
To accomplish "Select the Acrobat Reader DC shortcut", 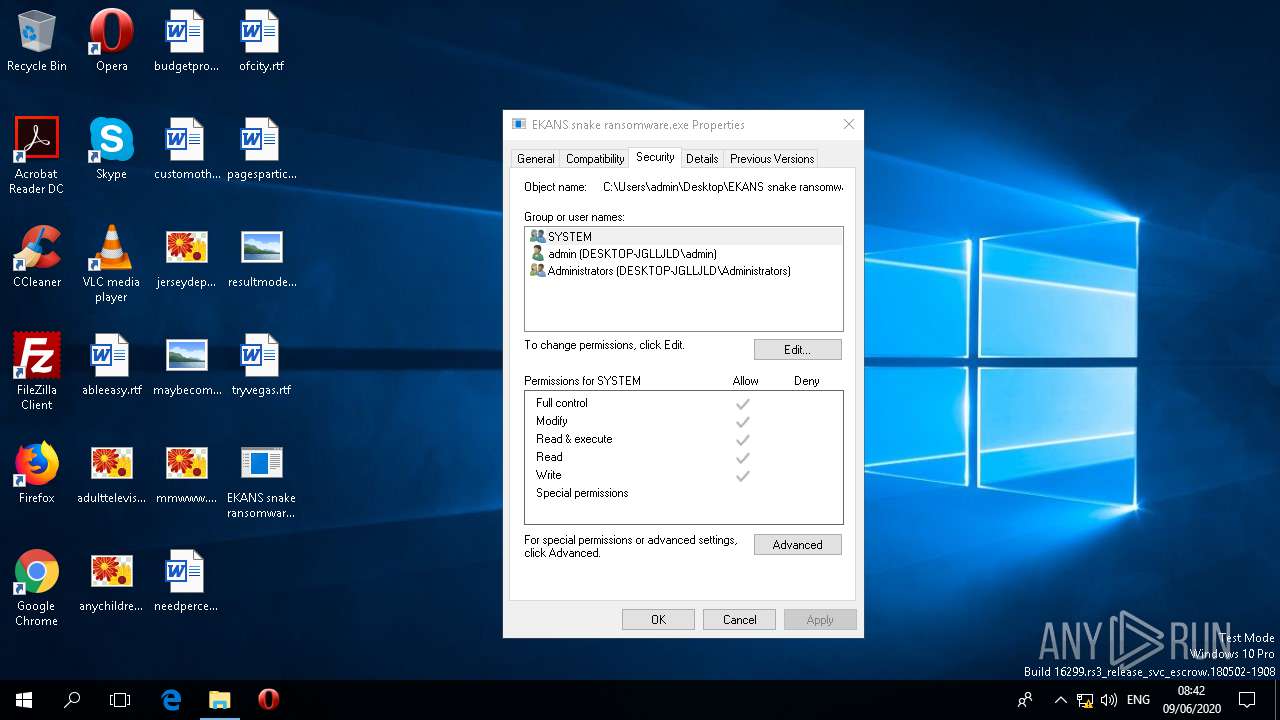I will [x=37, y=156].
